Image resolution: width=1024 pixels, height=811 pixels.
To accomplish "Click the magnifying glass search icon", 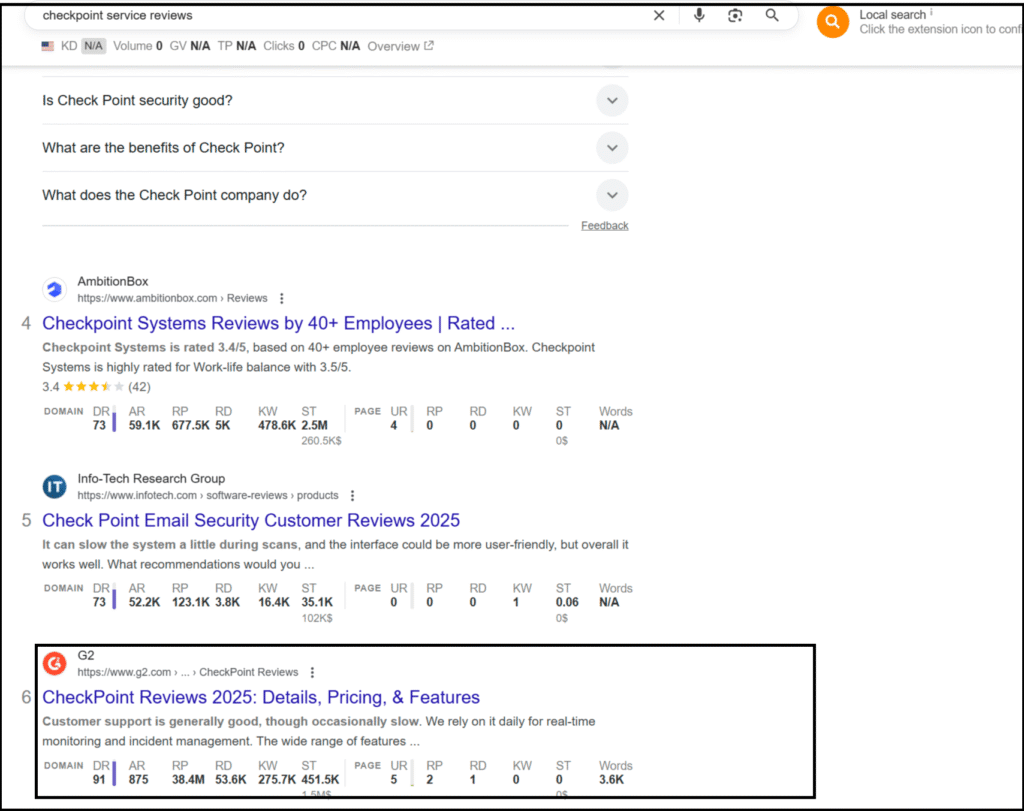I will click(772, 15).
